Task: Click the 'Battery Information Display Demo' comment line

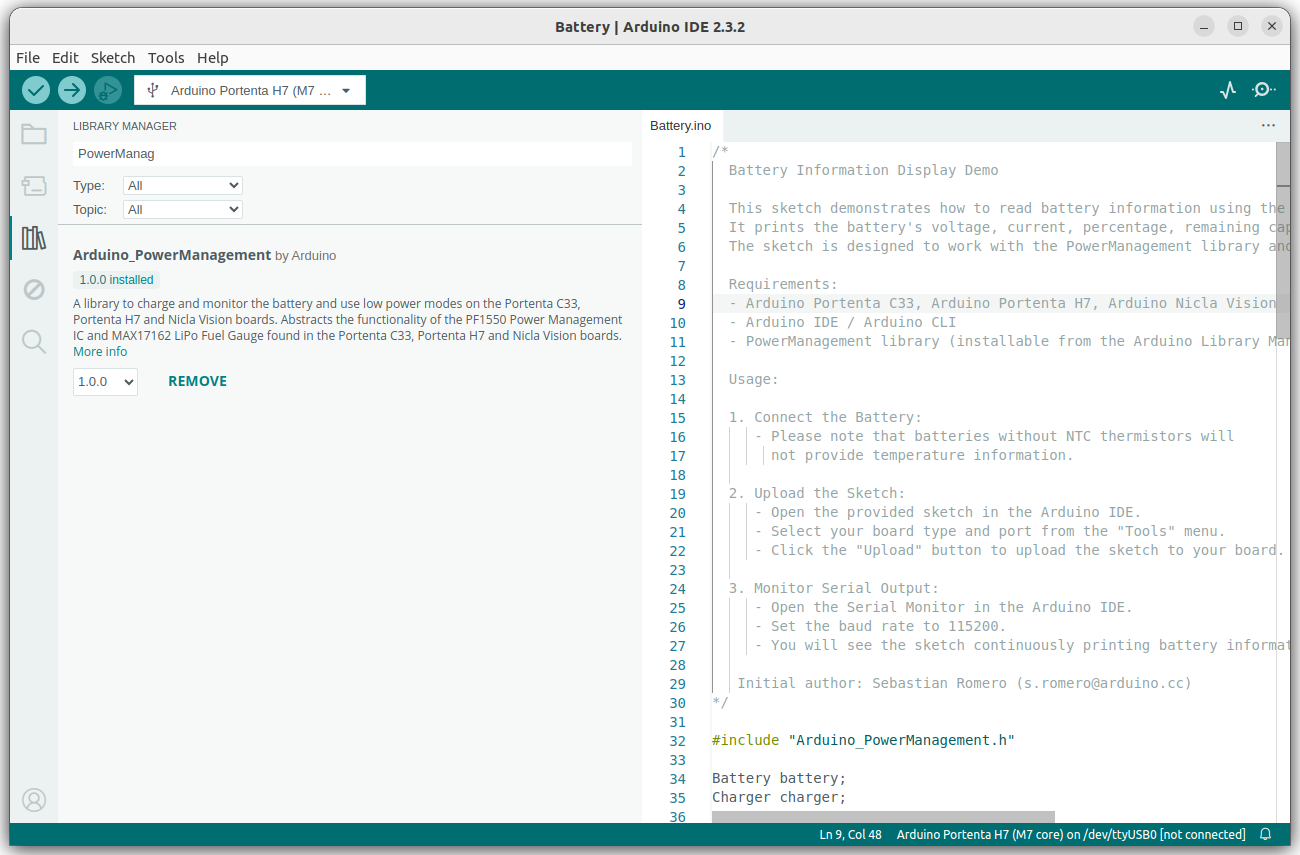Action: point(863,171)
